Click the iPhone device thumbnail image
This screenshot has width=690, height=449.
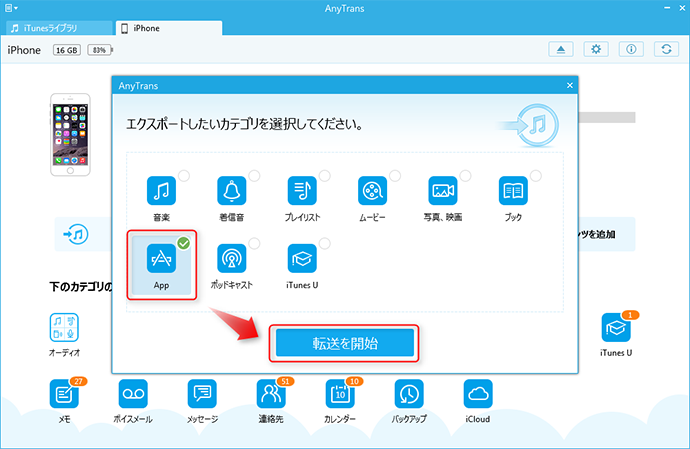click(x=70, y=135)
